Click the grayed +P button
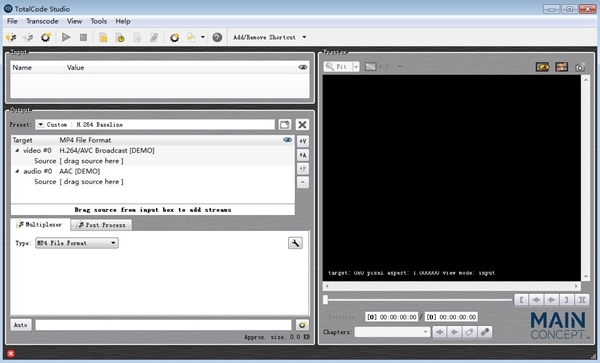600x363 pixels. 303,169
